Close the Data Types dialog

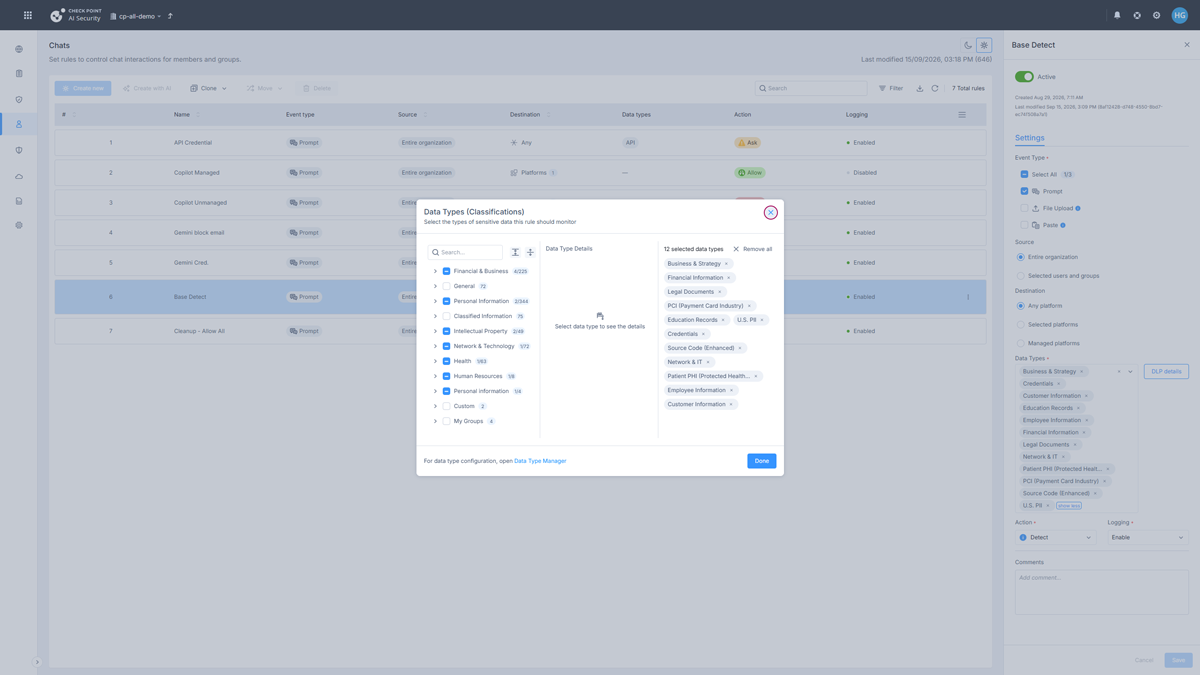coord(770,212)
